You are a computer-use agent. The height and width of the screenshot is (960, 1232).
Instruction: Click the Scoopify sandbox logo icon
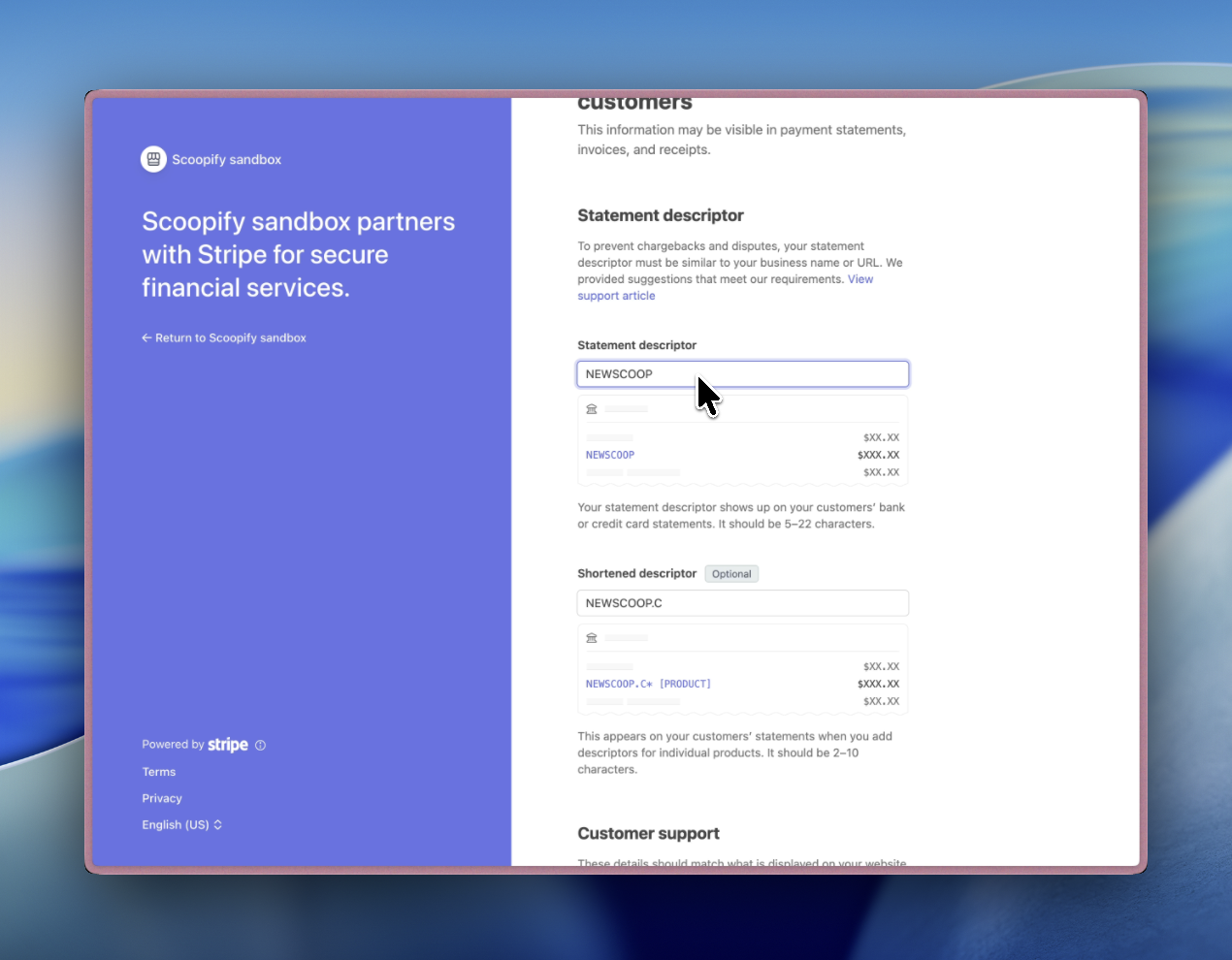[153, 158]
